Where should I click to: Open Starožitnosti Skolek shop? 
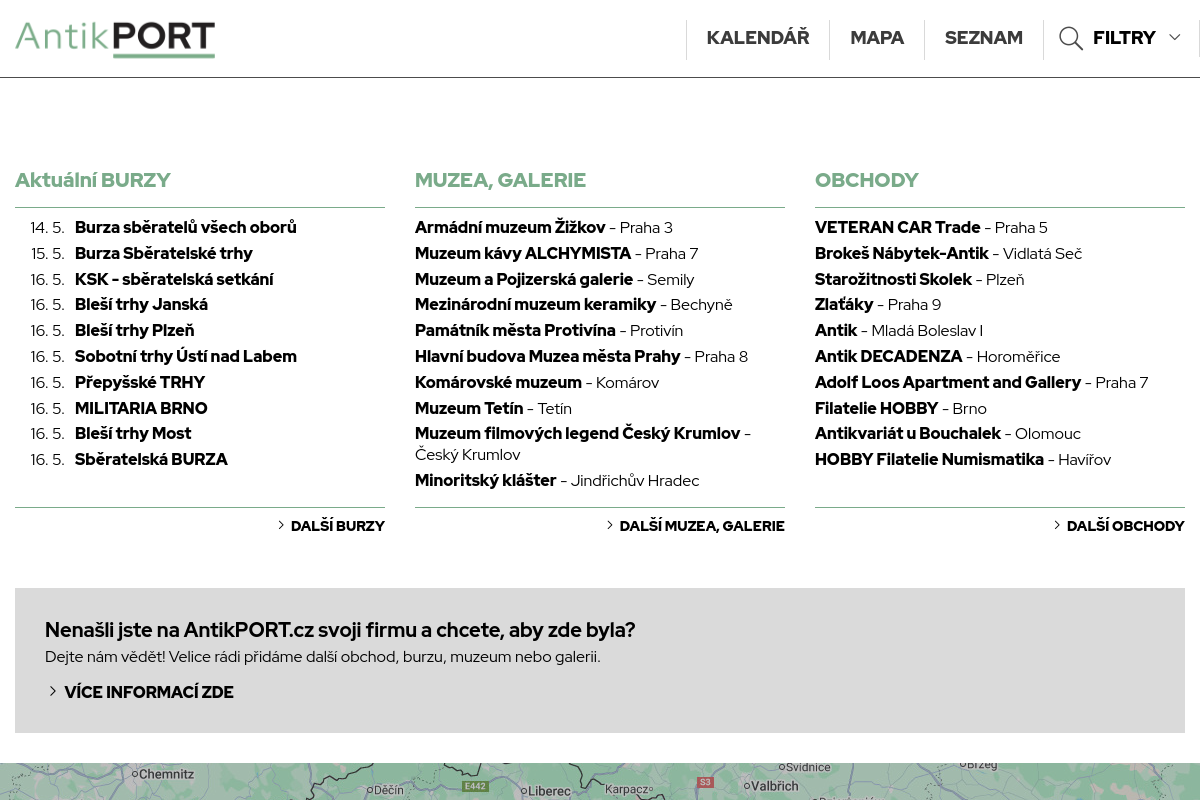(x=893, y=280)
